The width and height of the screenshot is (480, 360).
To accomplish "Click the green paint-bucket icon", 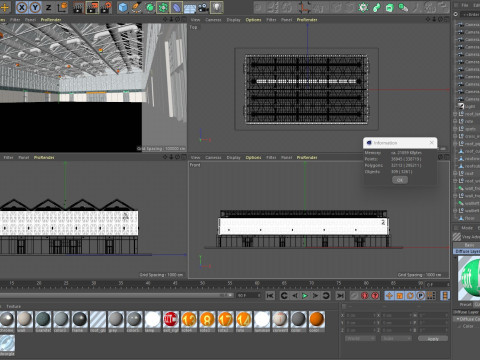I will (403, 7).
